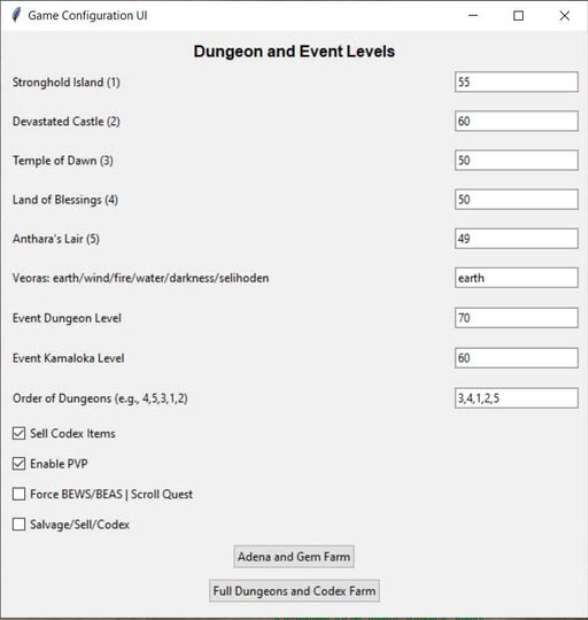
Task: Close the Game Configuration UI window
Action: 564,15
